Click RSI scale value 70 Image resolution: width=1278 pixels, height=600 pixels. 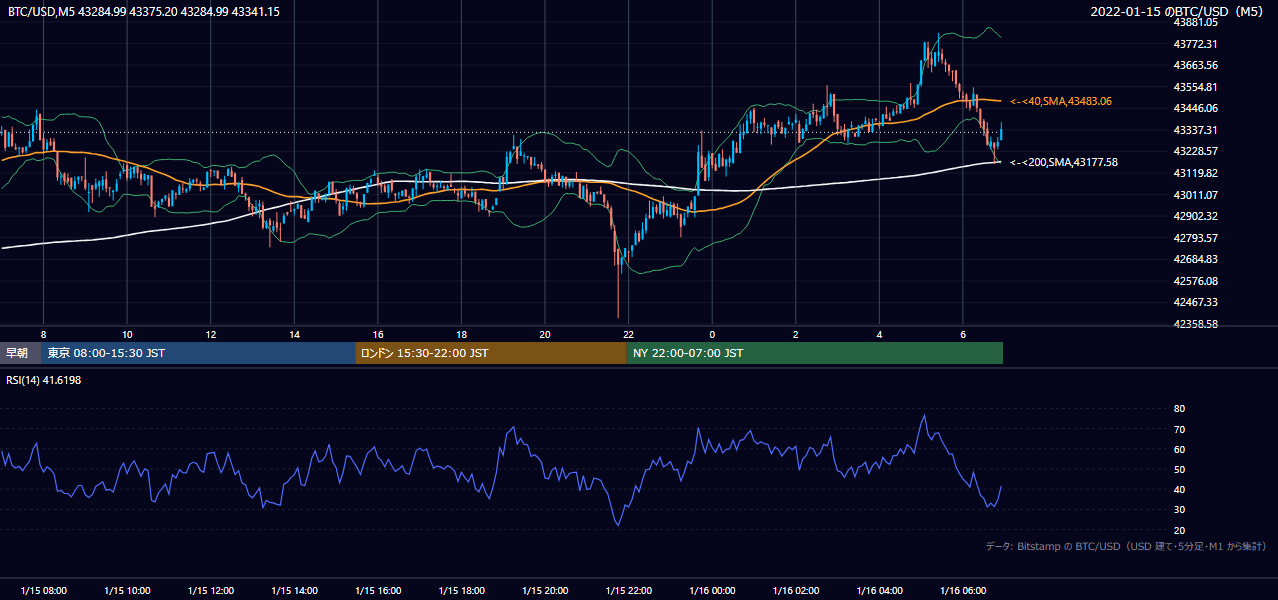pos(1179,429)
